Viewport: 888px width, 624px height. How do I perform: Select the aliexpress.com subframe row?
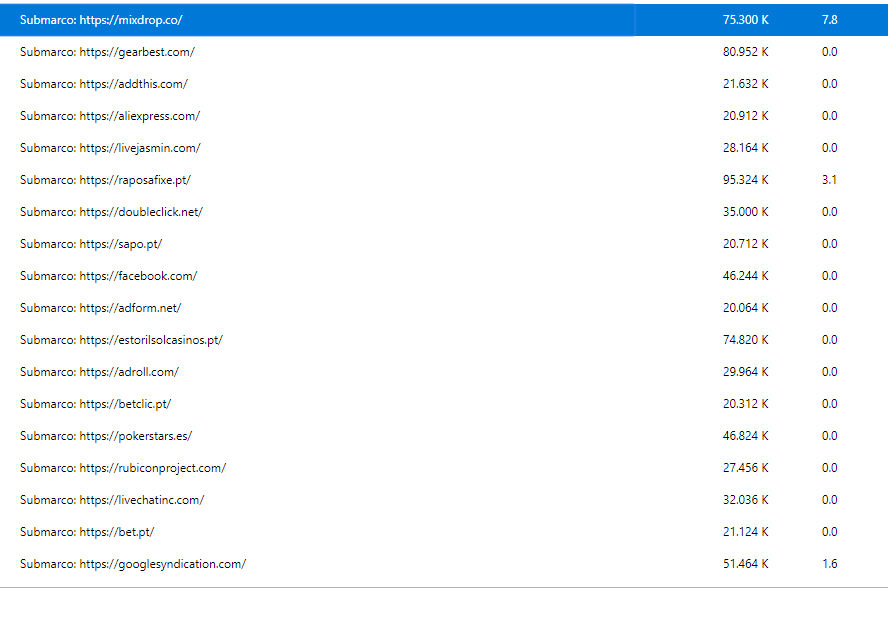(110, 116)
